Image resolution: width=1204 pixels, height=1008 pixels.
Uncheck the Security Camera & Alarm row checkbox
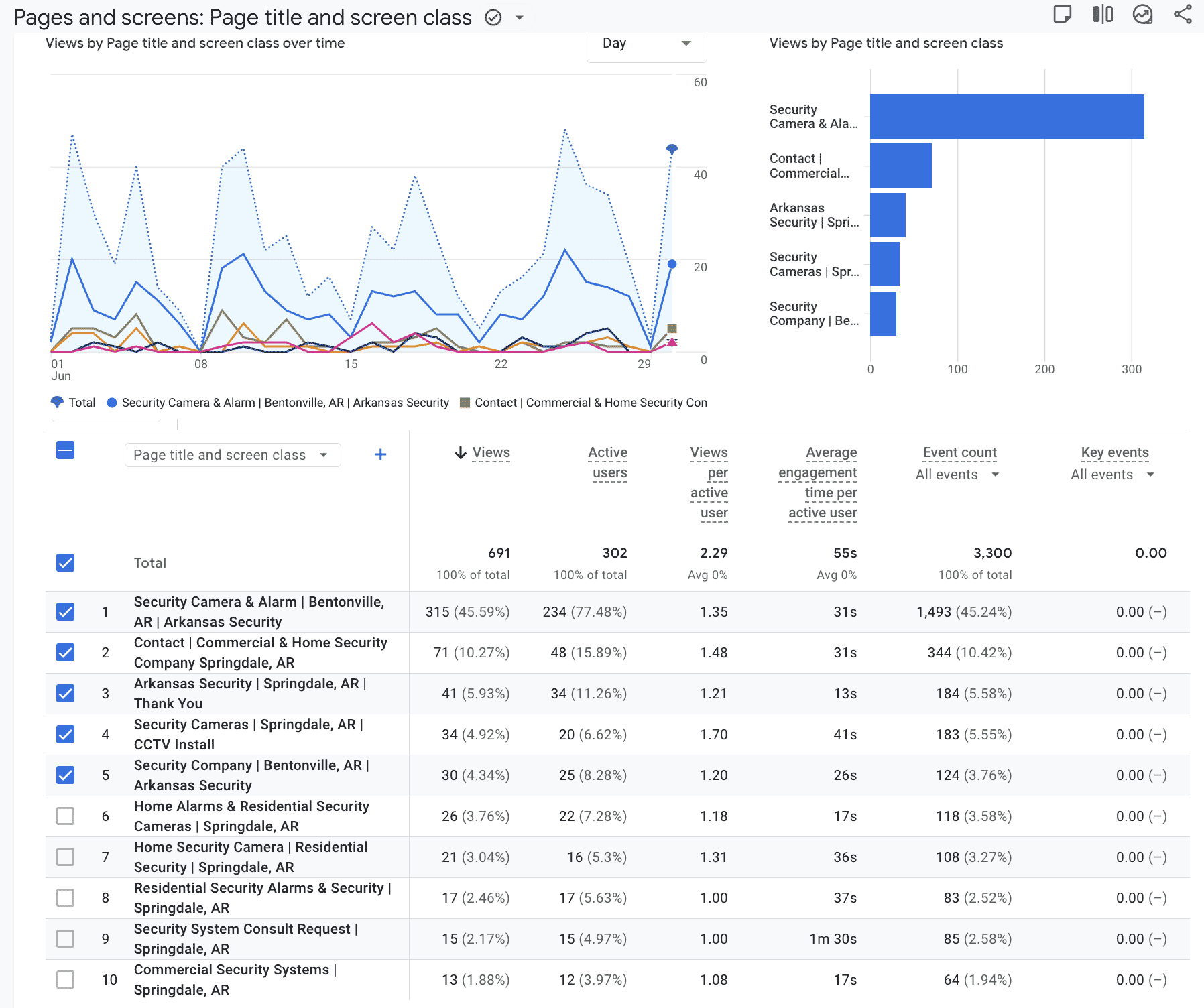(66, 612)
